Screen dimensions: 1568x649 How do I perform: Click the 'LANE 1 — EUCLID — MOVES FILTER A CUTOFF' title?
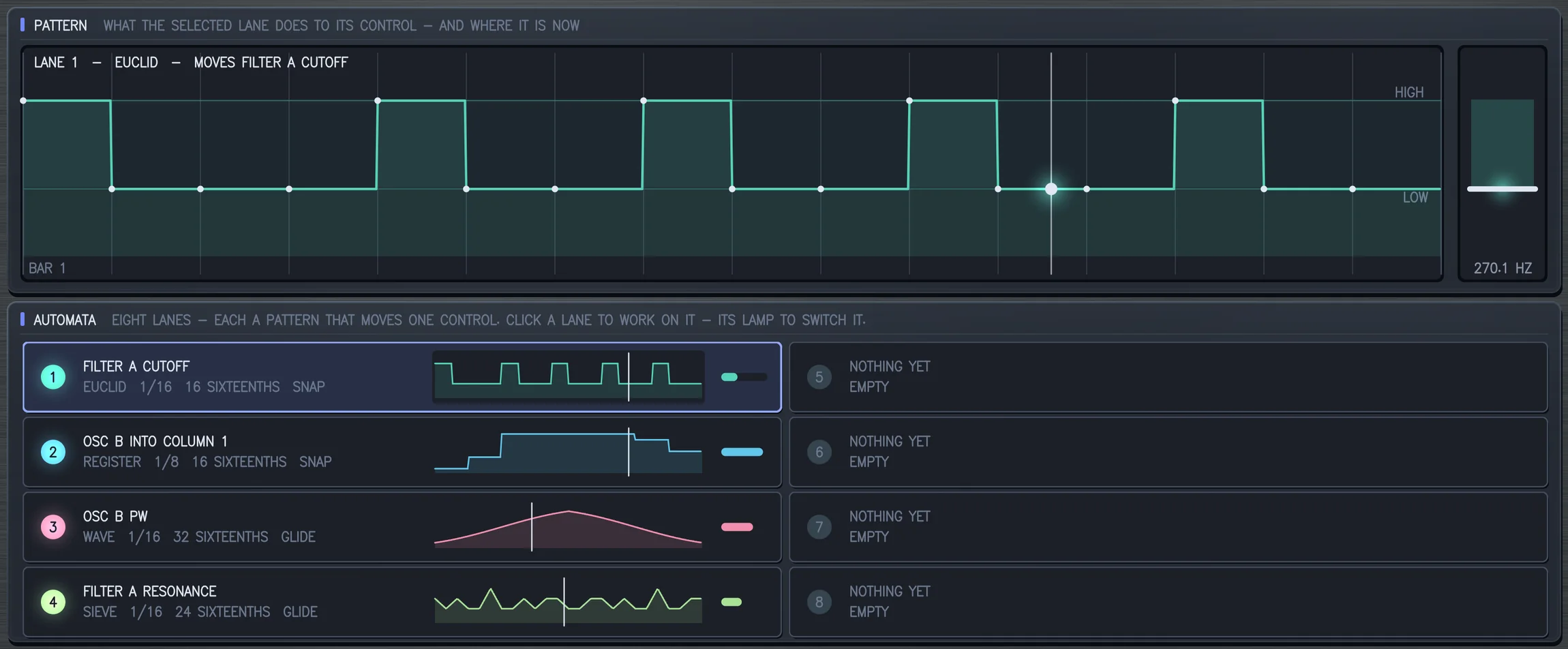pyautogui.click(x=191, y=62)
